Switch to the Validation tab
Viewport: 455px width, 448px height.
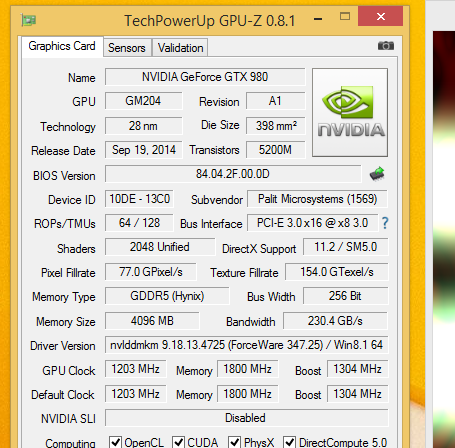click(180, 48)
